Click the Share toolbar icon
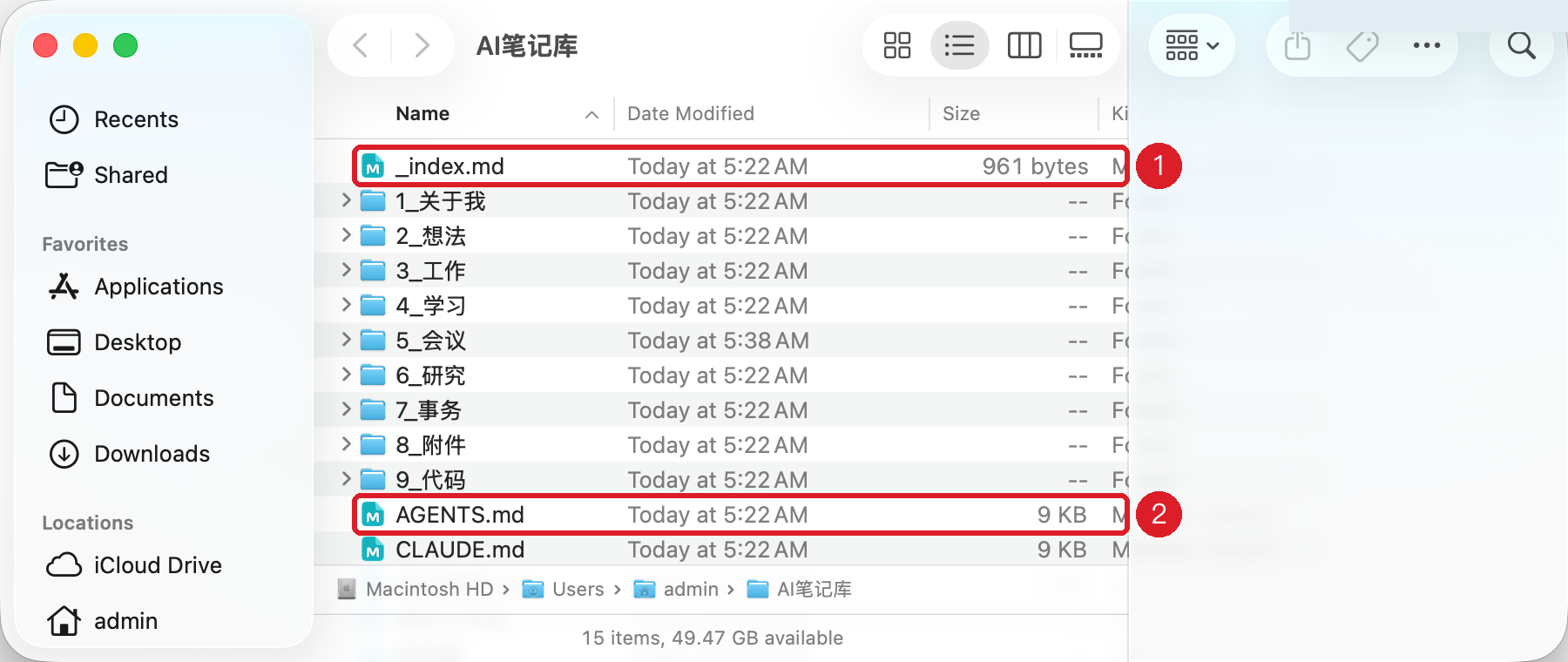 pos(1297,44)
